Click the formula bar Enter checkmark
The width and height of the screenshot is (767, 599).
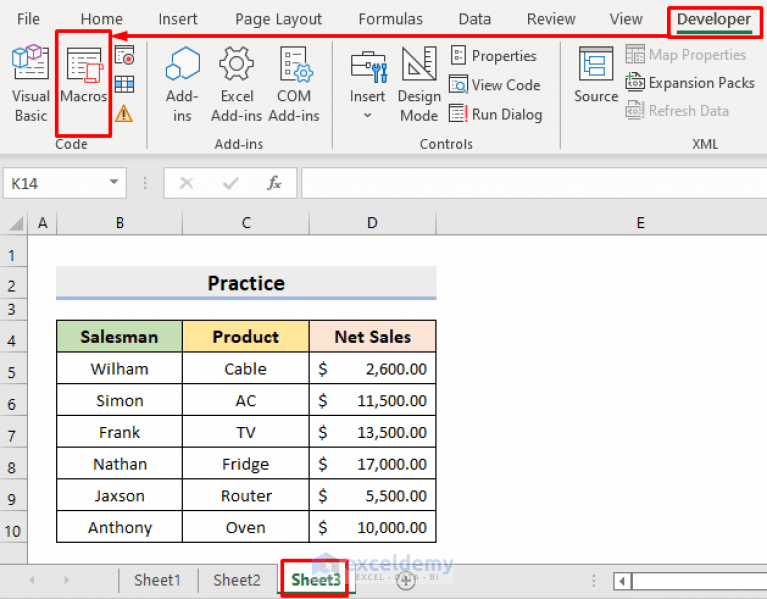pyautogui.click(x=230, y=183)
